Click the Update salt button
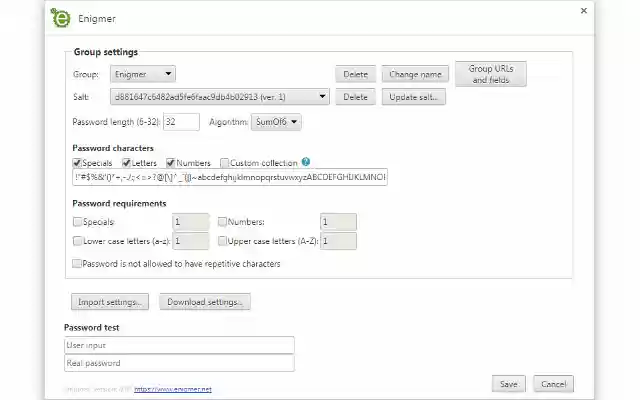 (413, 97)
